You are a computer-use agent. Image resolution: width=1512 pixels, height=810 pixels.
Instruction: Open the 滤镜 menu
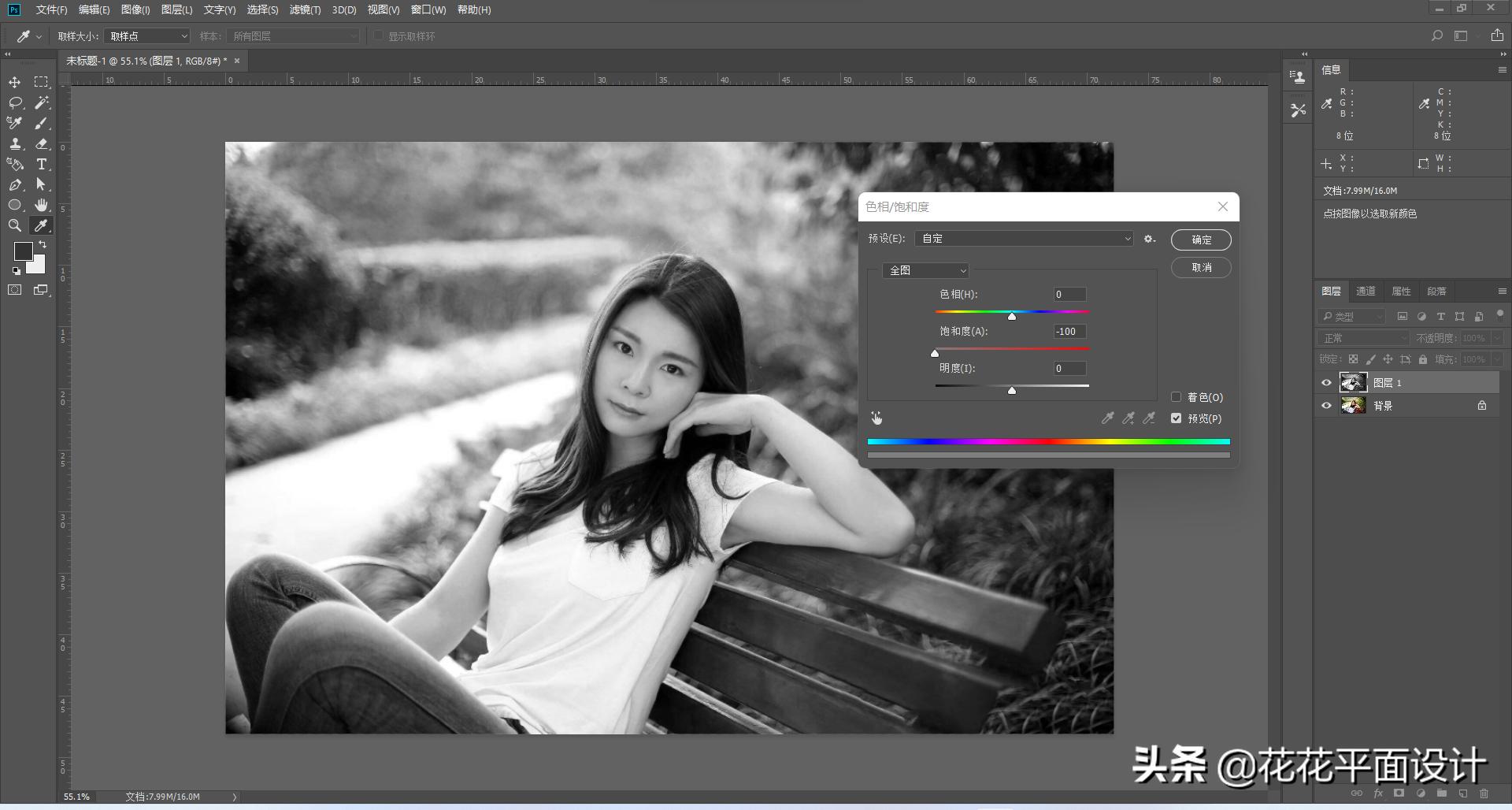pos(305,10)
